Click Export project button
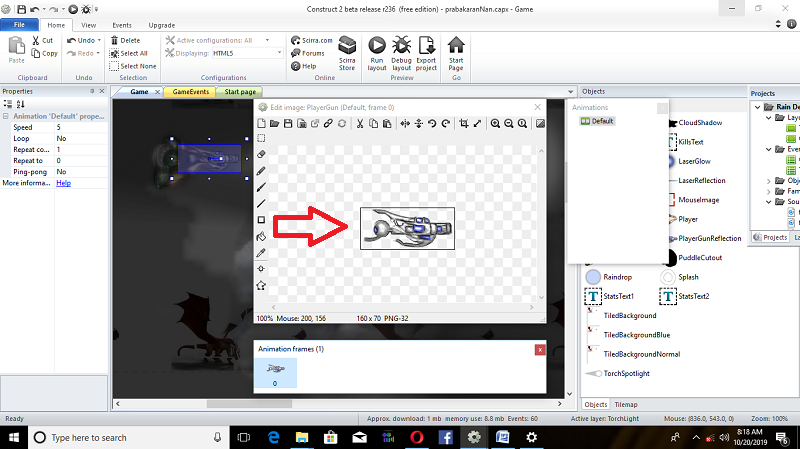The width and height of the screenshot is (800, 449). coord(426,53)
